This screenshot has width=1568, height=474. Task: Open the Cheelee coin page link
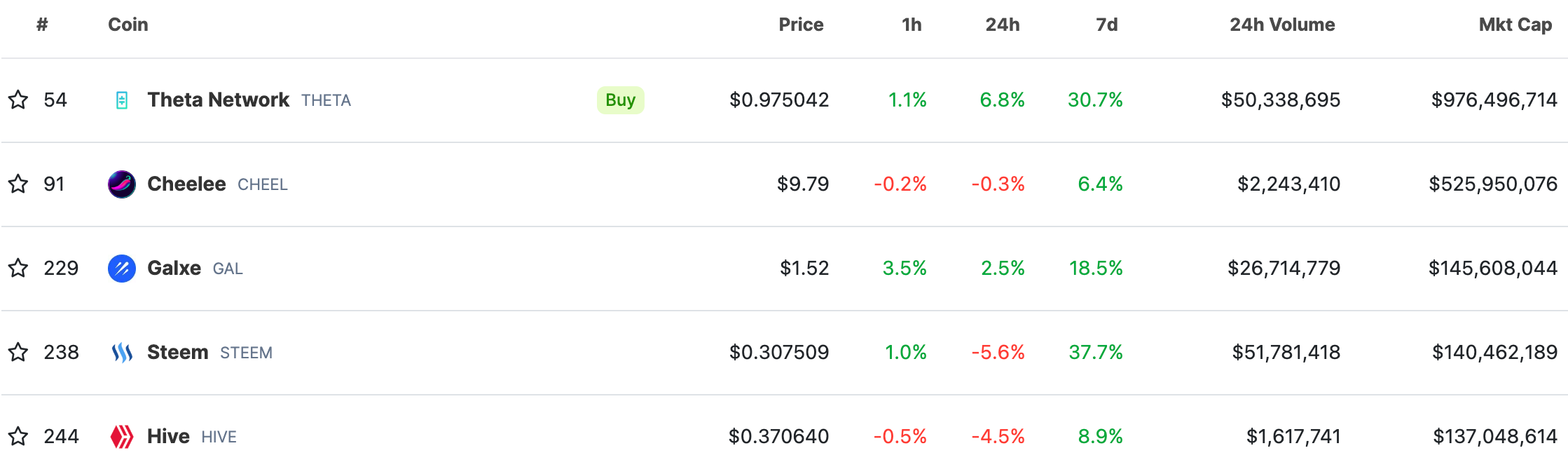(x=186, y=184)
